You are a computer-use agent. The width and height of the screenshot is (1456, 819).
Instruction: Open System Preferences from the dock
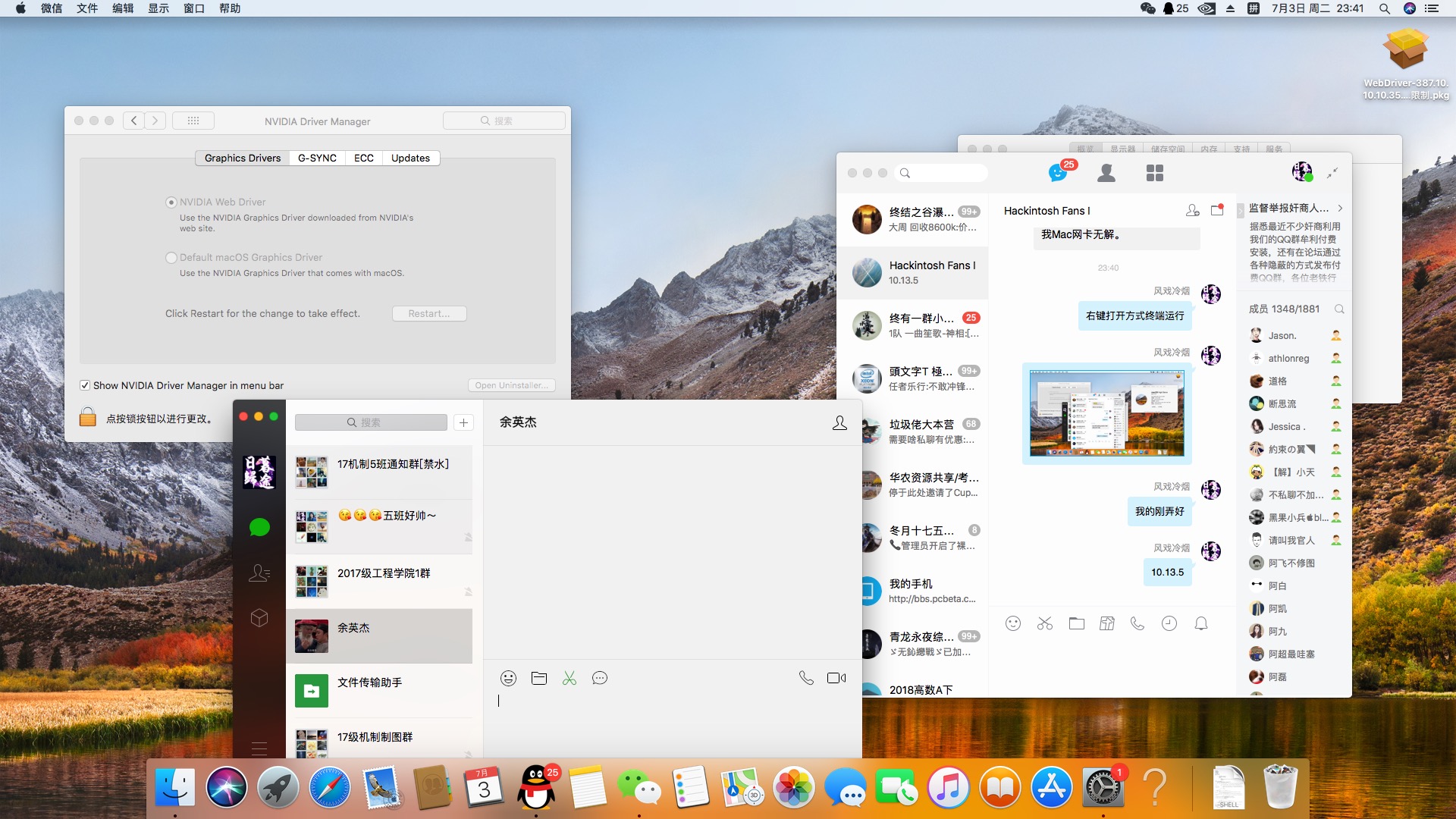point(1103,788)
